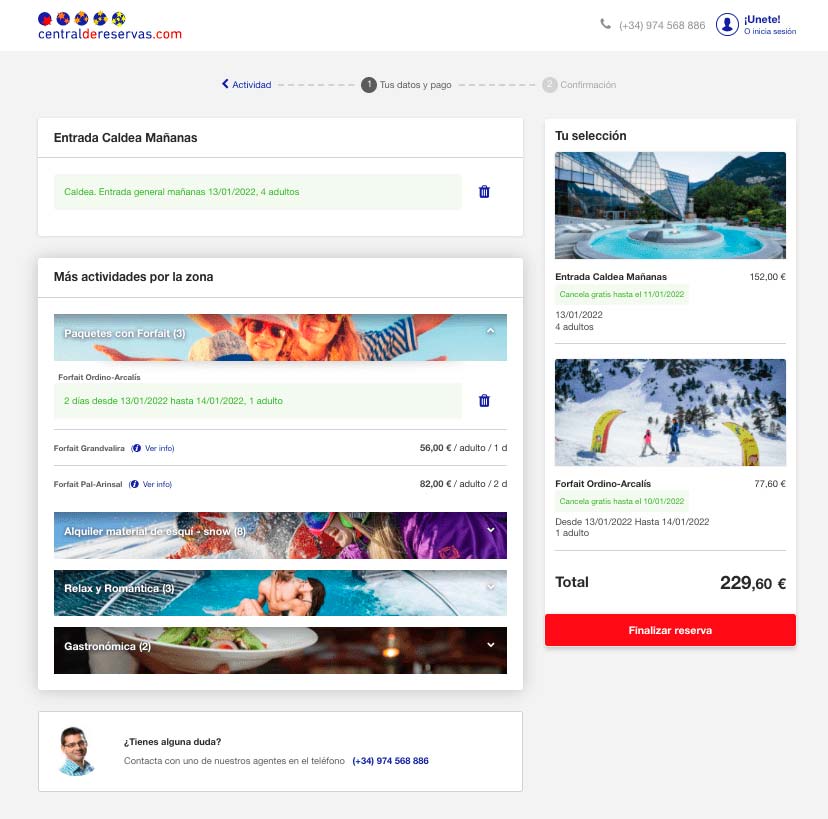Image resolution: width=828 pixels, height=819 pixels.
Task: Click the 82,00 € / adulto / 2 d price
Action: [463, 484]
